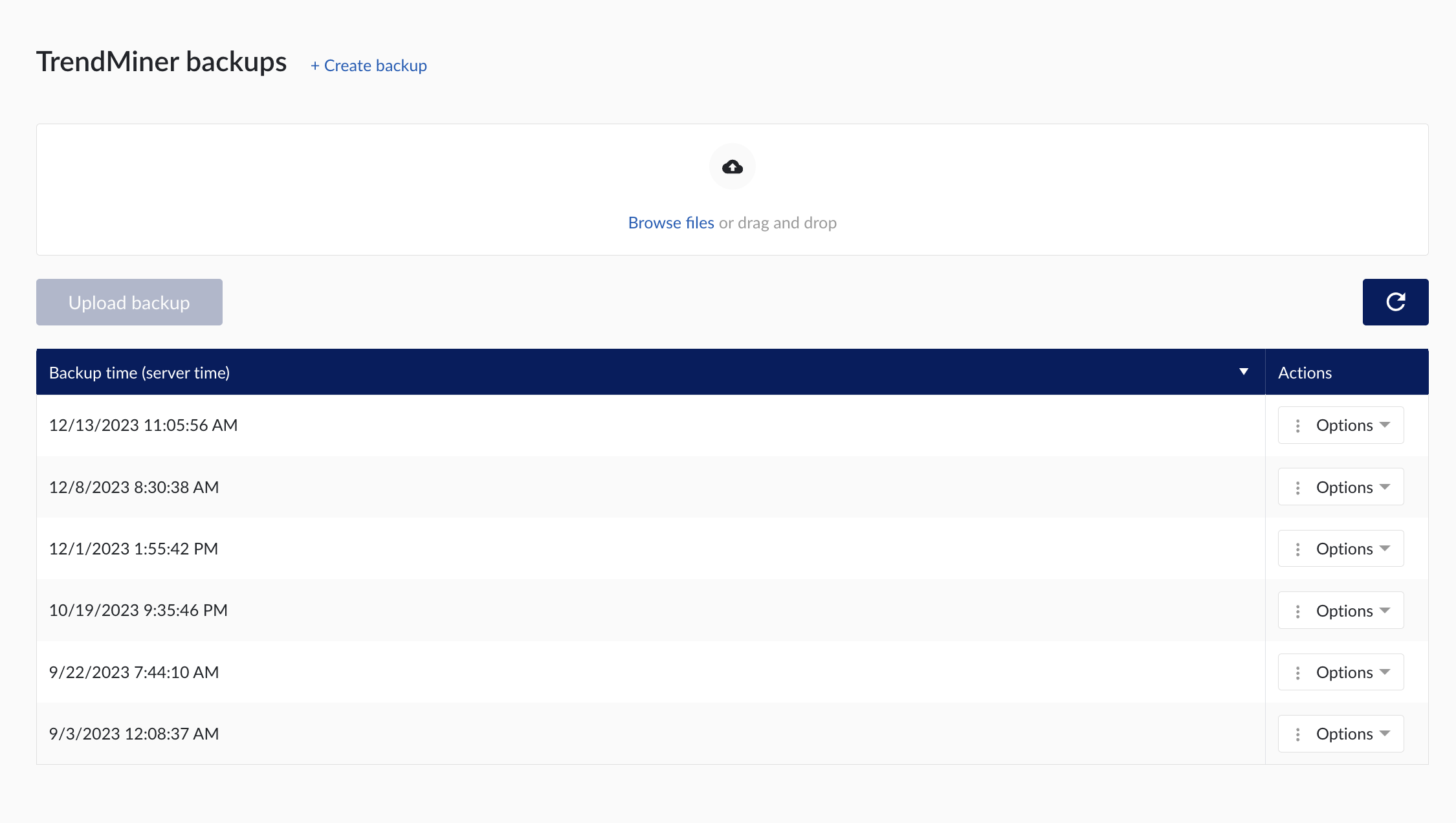This screenshot has width=1456, height=823.
Task: Click kebab dots for 12/8/2023 backup
Action: (x=1297, y=488)
